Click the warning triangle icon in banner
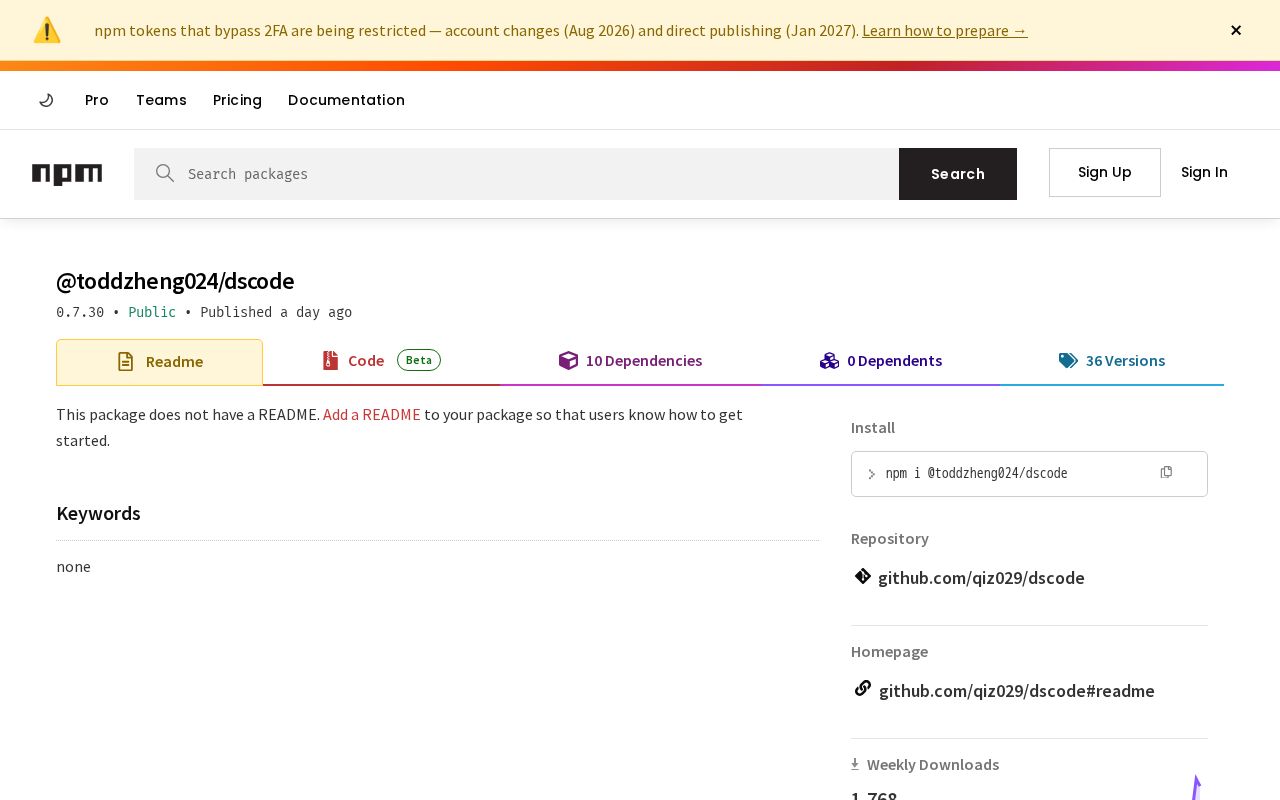 (x=47, y=30)
